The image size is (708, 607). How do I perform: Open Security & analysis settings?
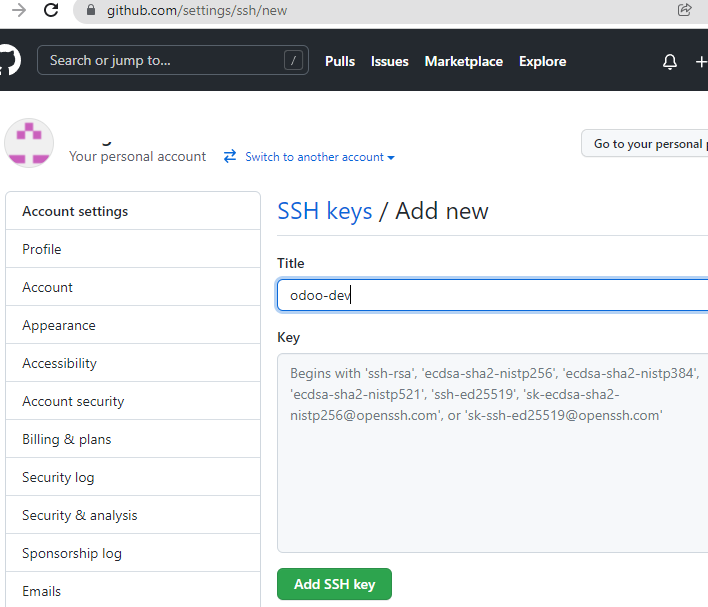(133, 514)
